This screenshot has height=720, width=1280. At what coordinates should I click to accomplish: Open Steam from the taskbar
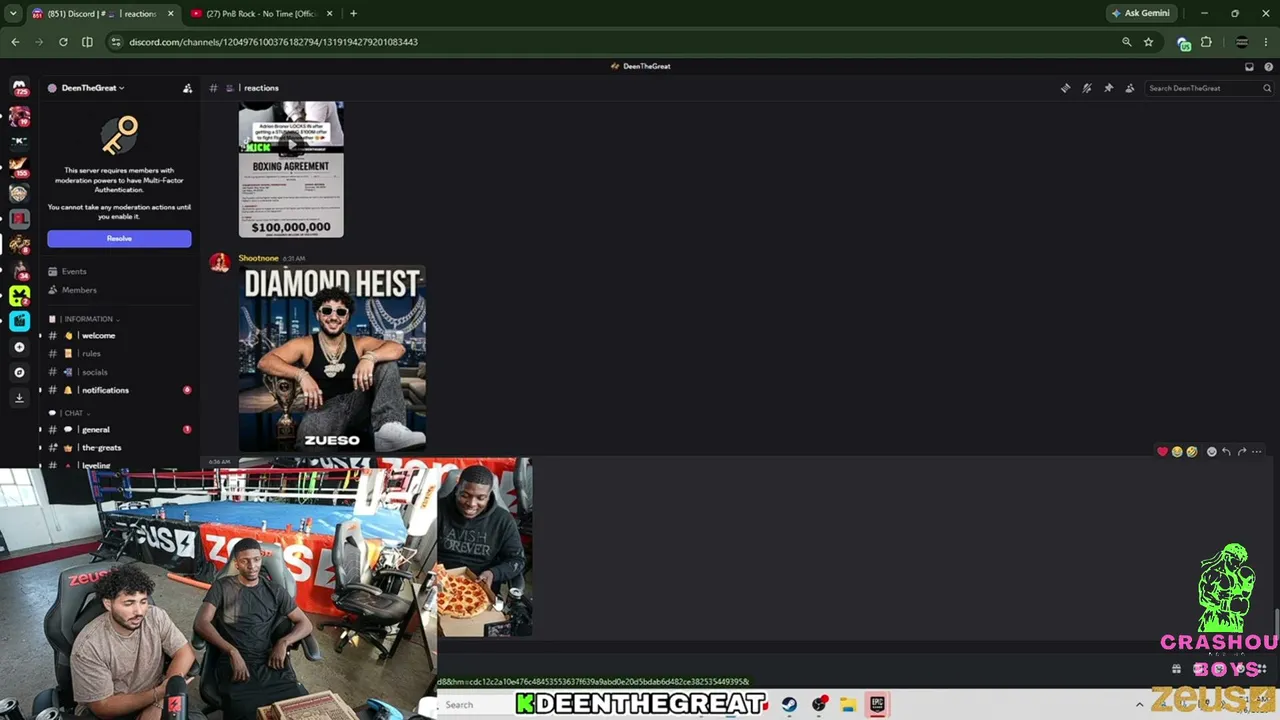(789, 705)
